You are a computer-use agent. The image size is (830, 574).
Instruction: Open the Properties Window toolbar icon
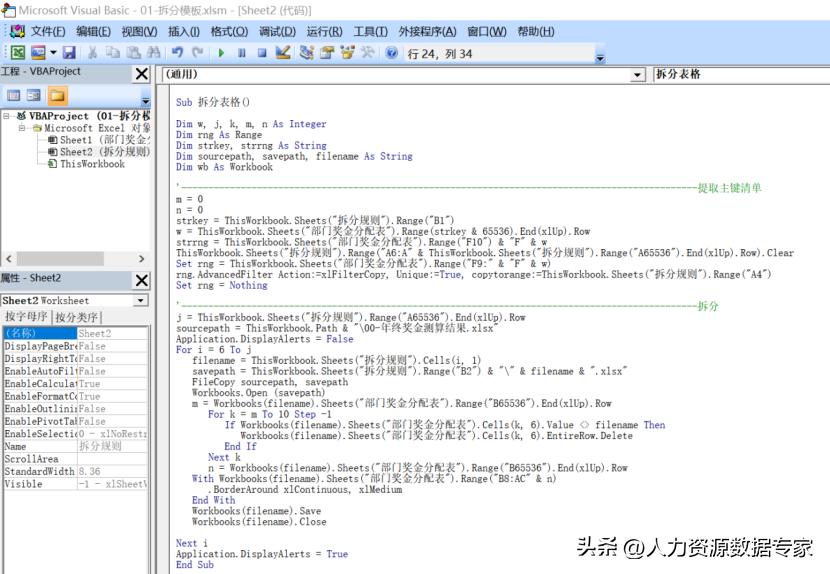[x=327, y=52]
